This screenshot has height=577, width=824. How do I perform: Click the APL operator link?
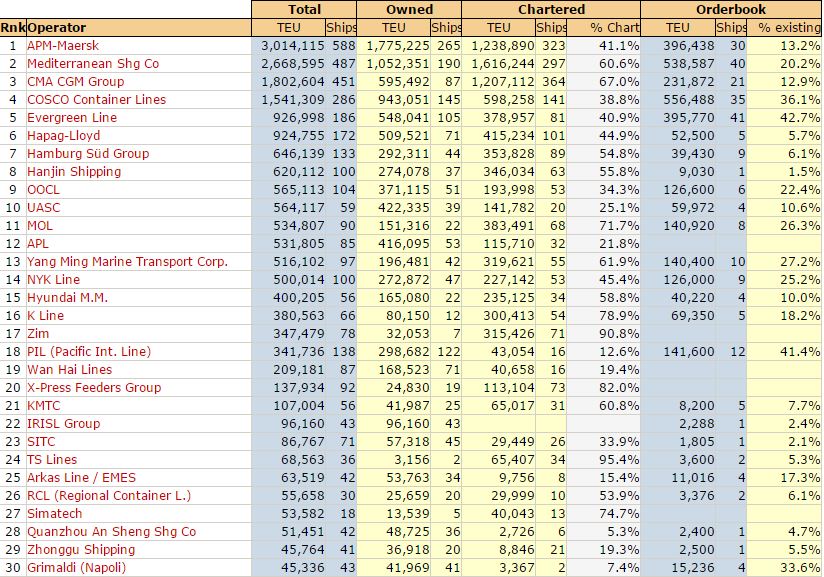tap(38, 243)
